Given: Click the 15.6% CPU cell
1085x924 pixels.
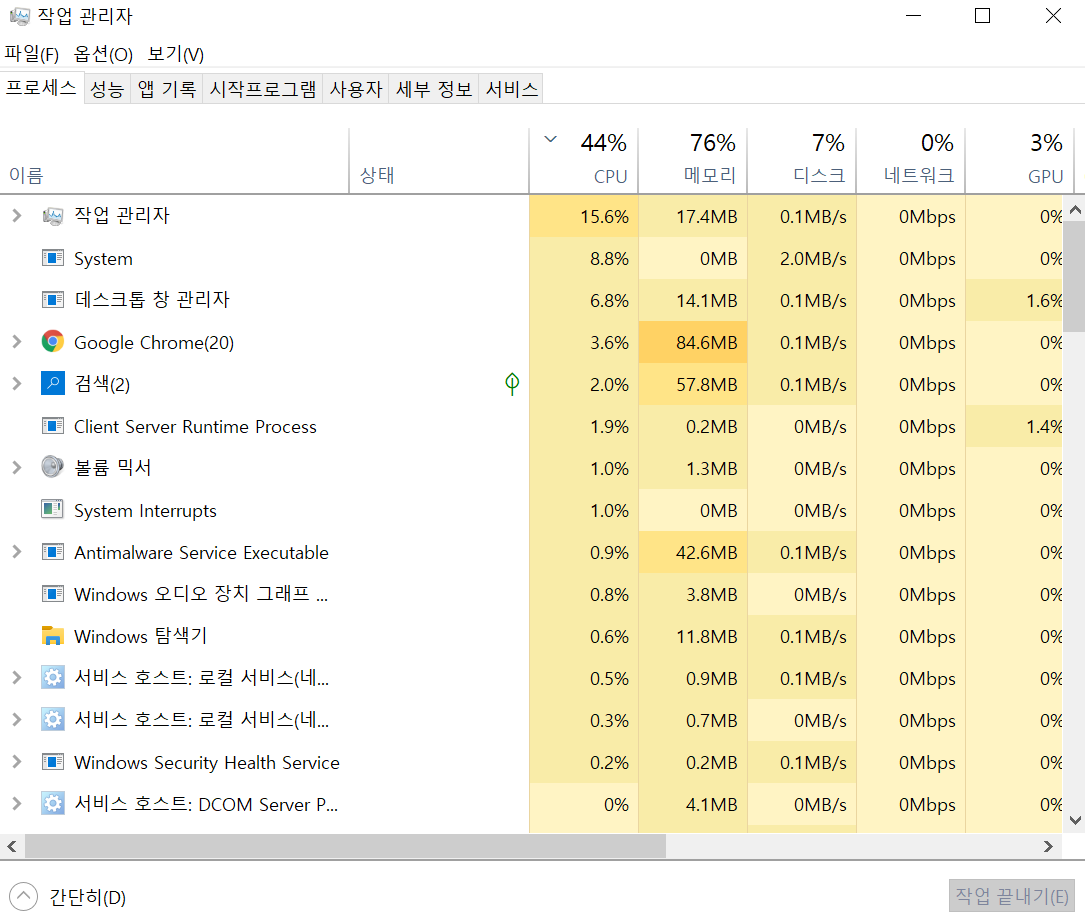Looking at the screenshot, I should pyautogui.click(x=583, y=217).
